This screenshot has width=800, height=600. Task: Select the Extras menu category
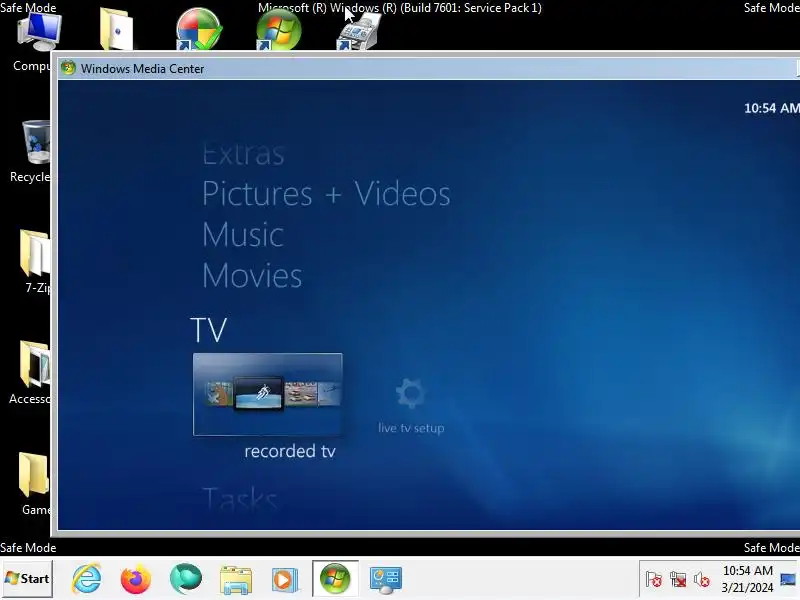tap(243, 155)
